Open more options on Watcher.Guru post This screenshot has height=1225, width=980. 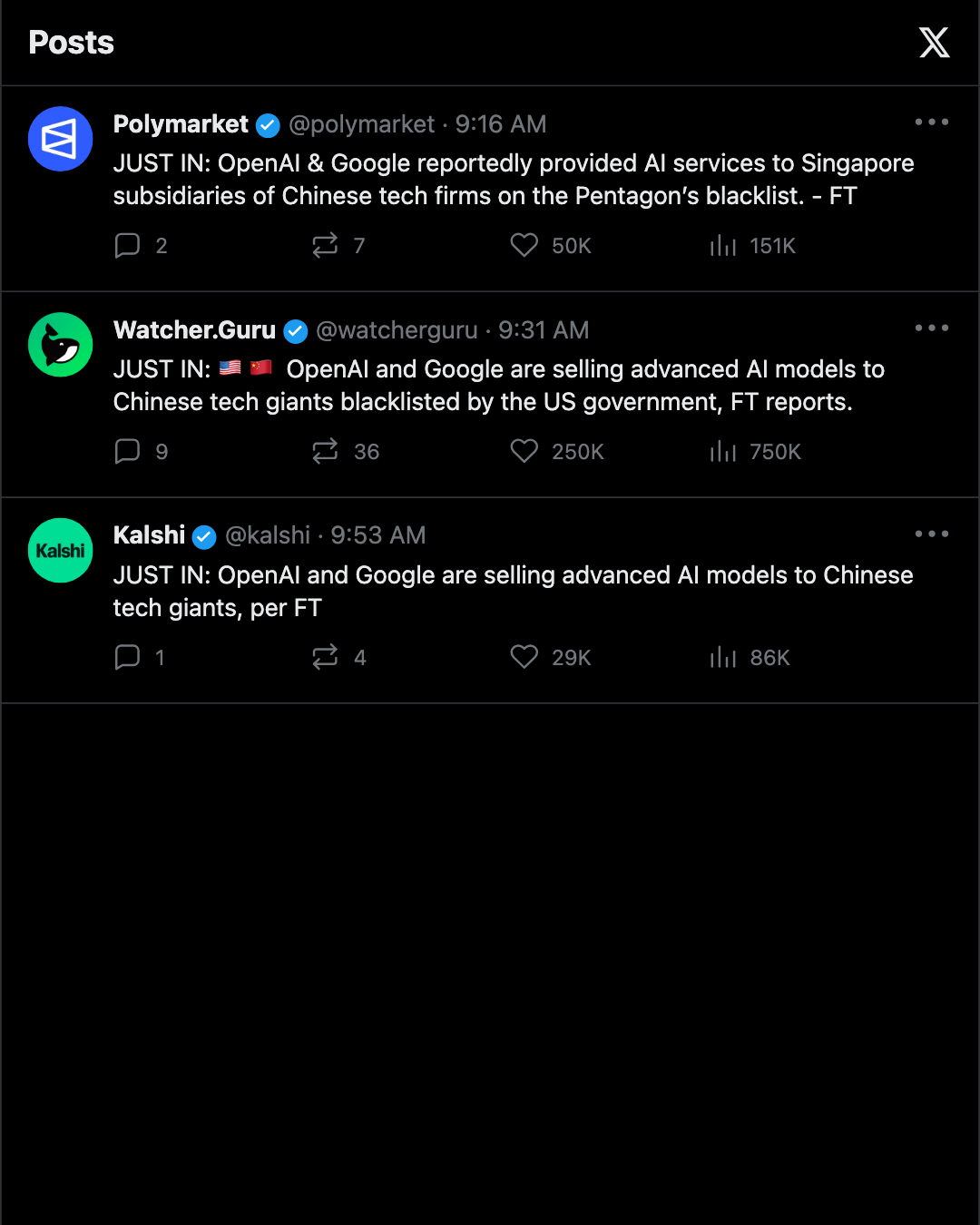[x=932, y=328]
